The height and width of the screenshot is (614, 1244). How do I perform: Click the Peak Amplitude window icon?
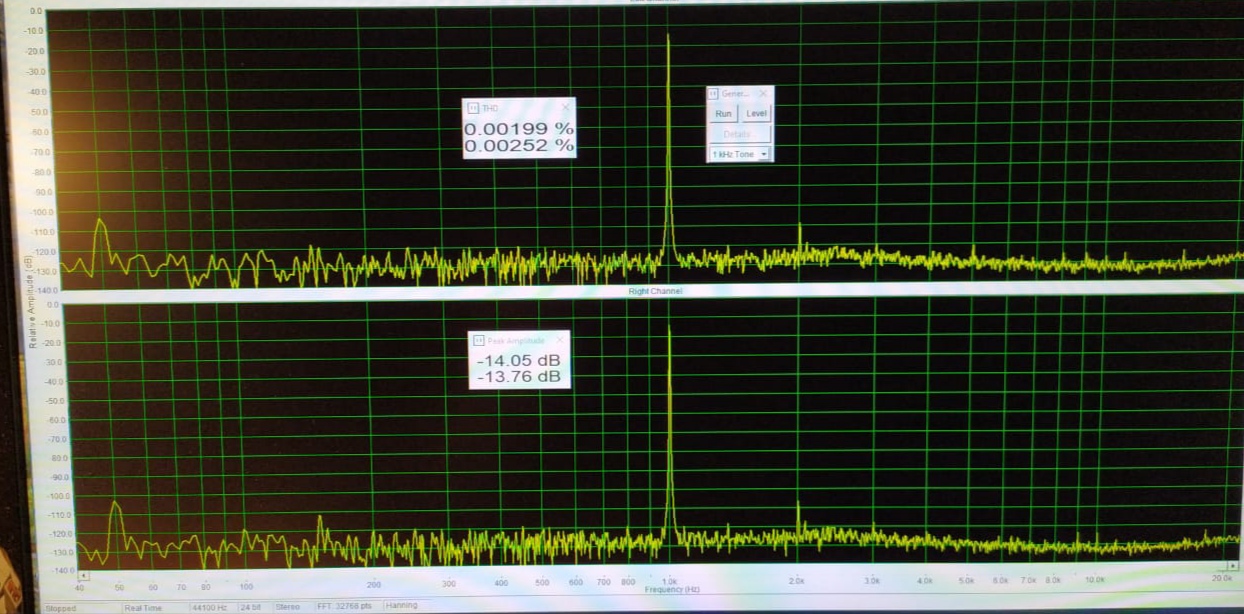[479, 340]
